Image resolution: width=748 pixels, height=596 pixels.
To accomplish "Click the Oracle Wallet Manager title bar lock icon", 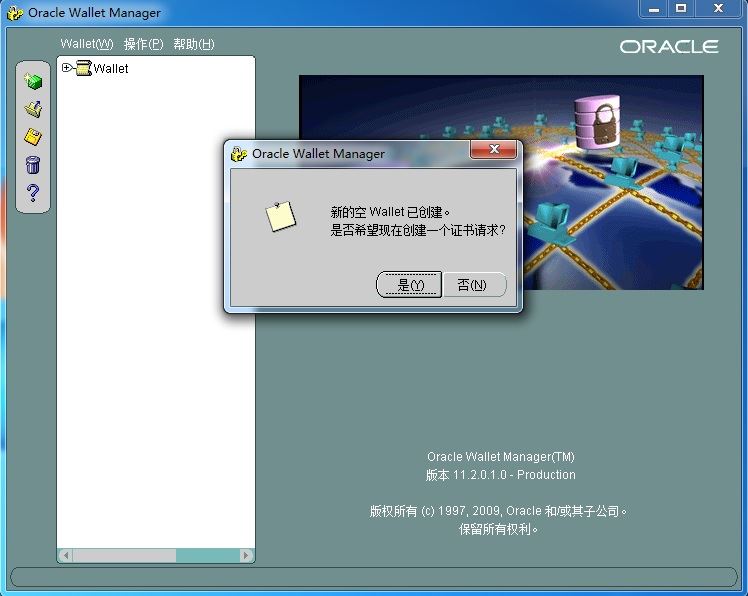I will click(15, 13).
